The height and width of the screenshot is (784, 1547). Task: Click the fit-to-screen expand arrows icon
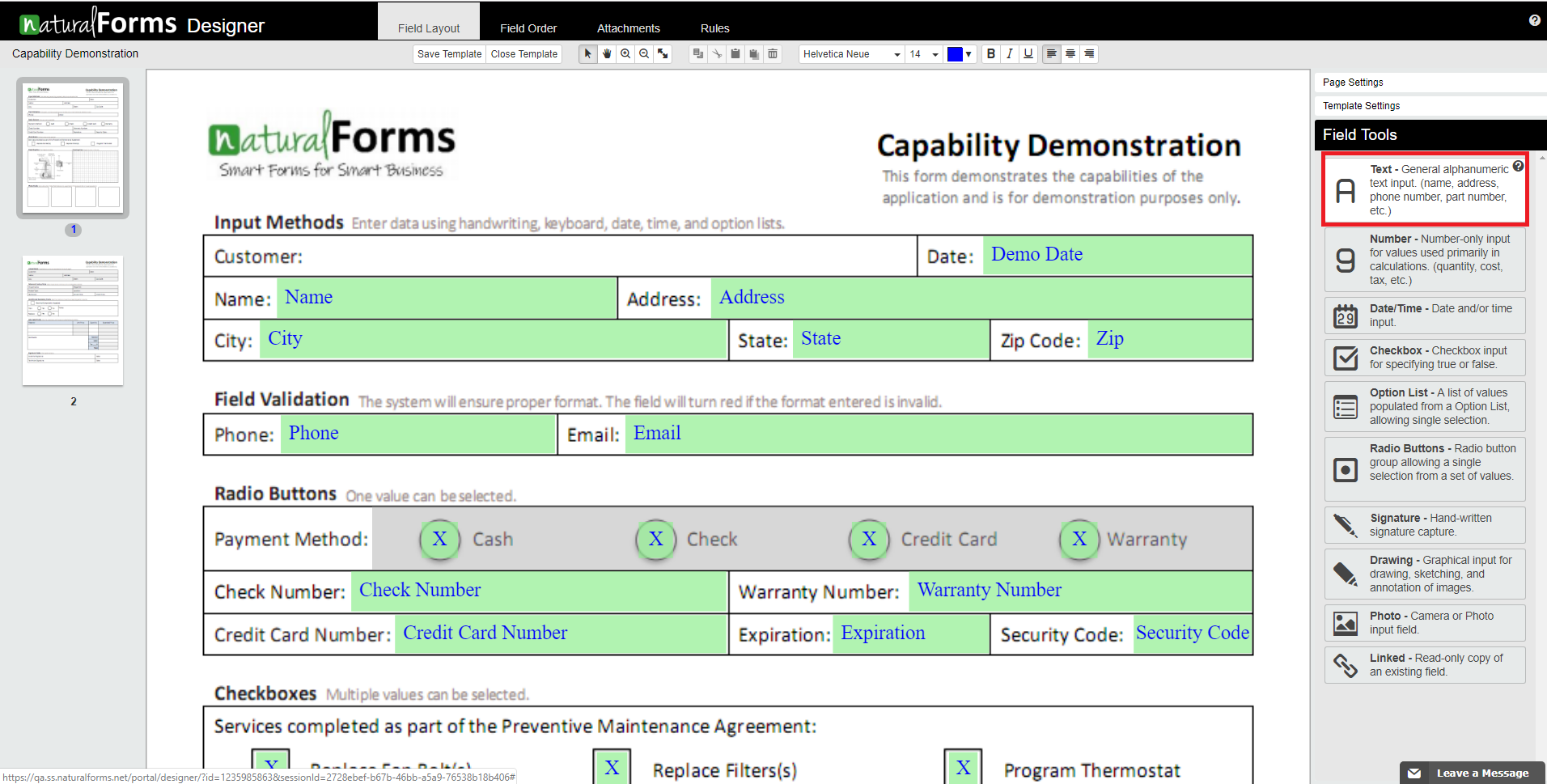coord(663,54)
